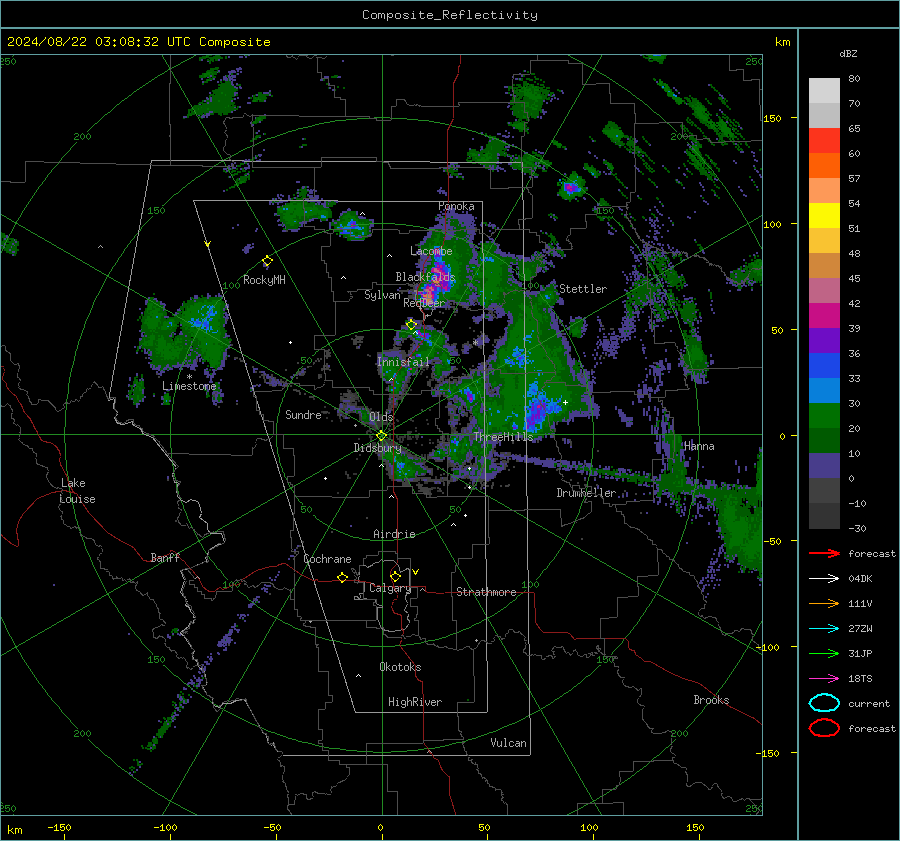Click the Didsbury label
The image size is (900, 841).
pyautogui.click(x=378, y=448)
